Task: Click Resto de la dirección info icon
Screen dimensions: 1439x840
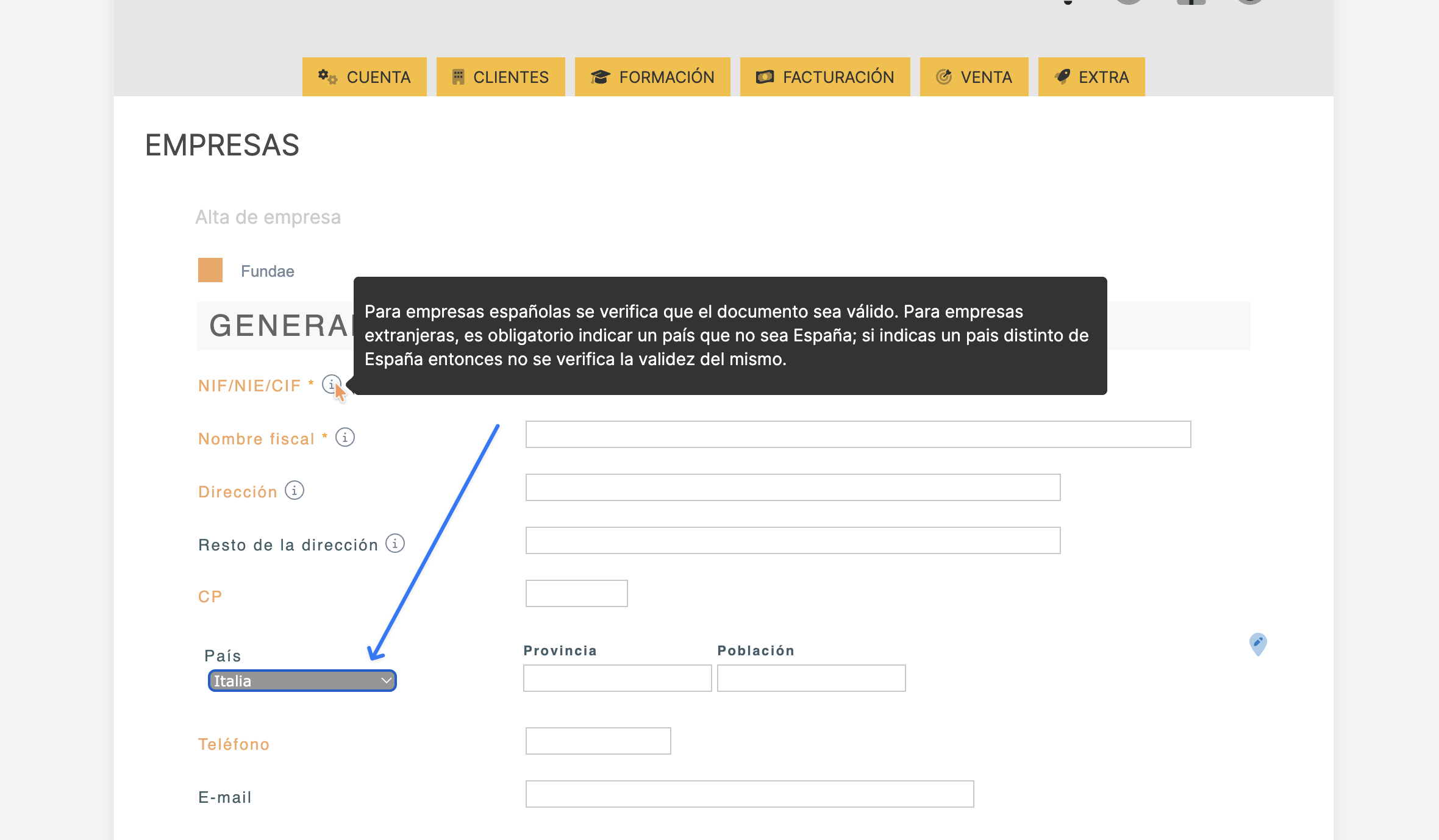Action: [395, 543]
